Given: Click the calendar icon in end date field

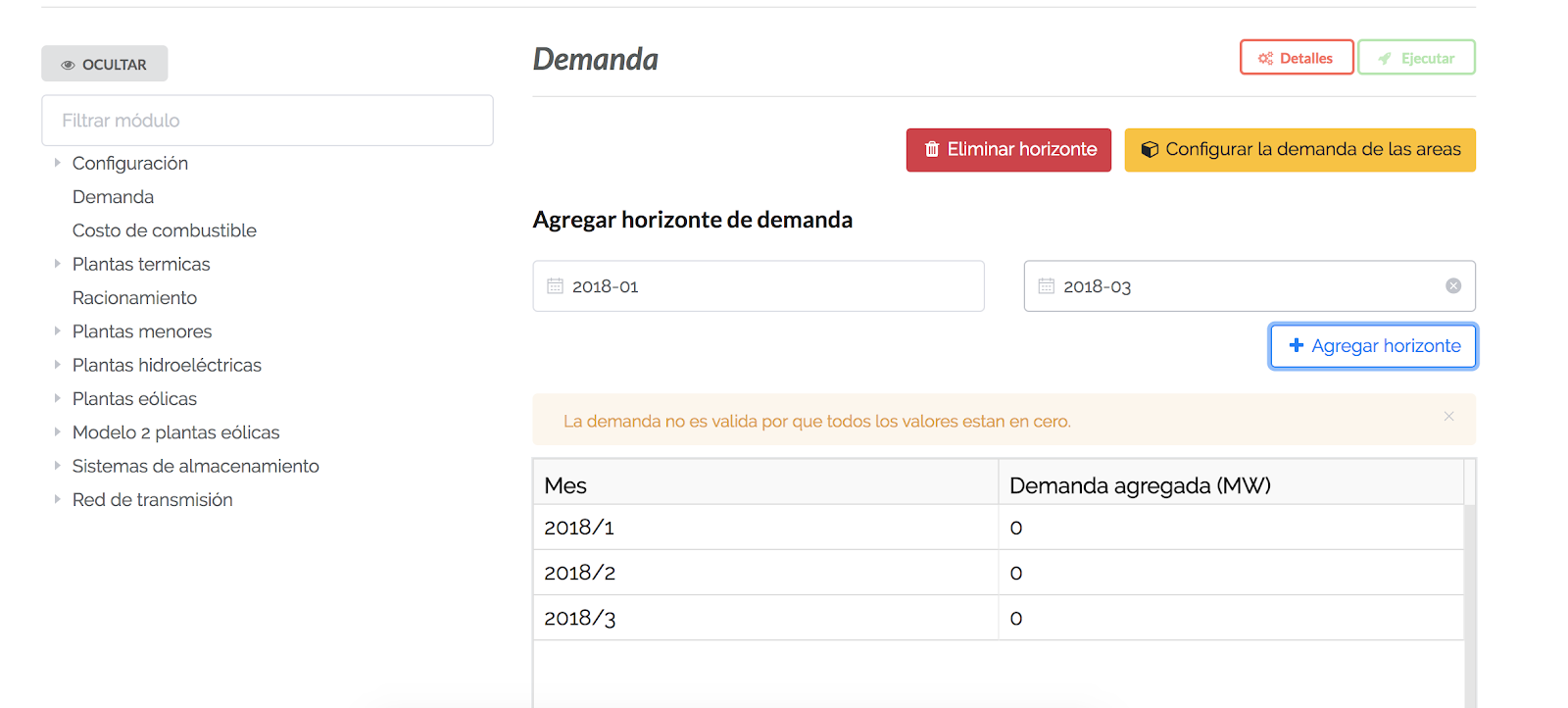Looking at the screenshot, I should coord(1047,286).
